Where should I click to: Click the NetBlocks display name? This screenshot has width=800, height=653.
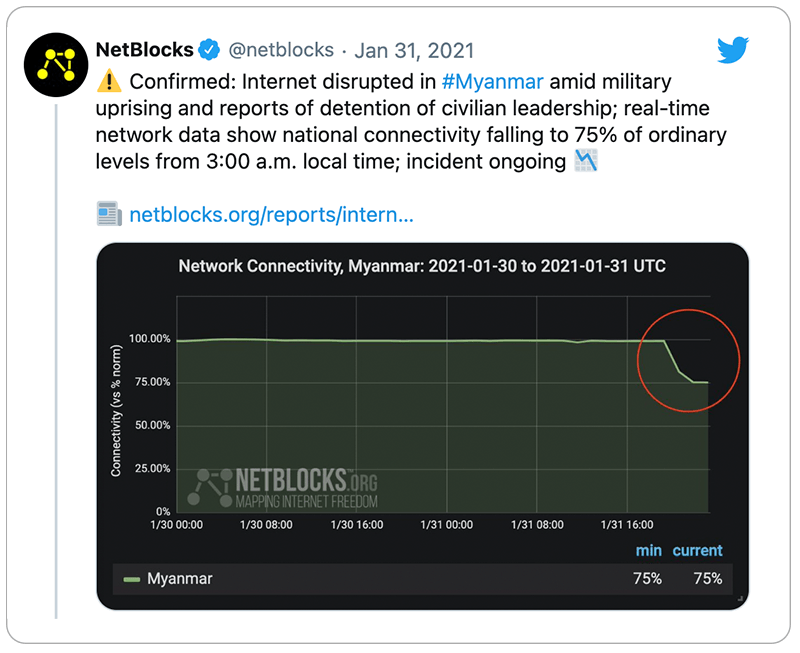tap(144, 50)
